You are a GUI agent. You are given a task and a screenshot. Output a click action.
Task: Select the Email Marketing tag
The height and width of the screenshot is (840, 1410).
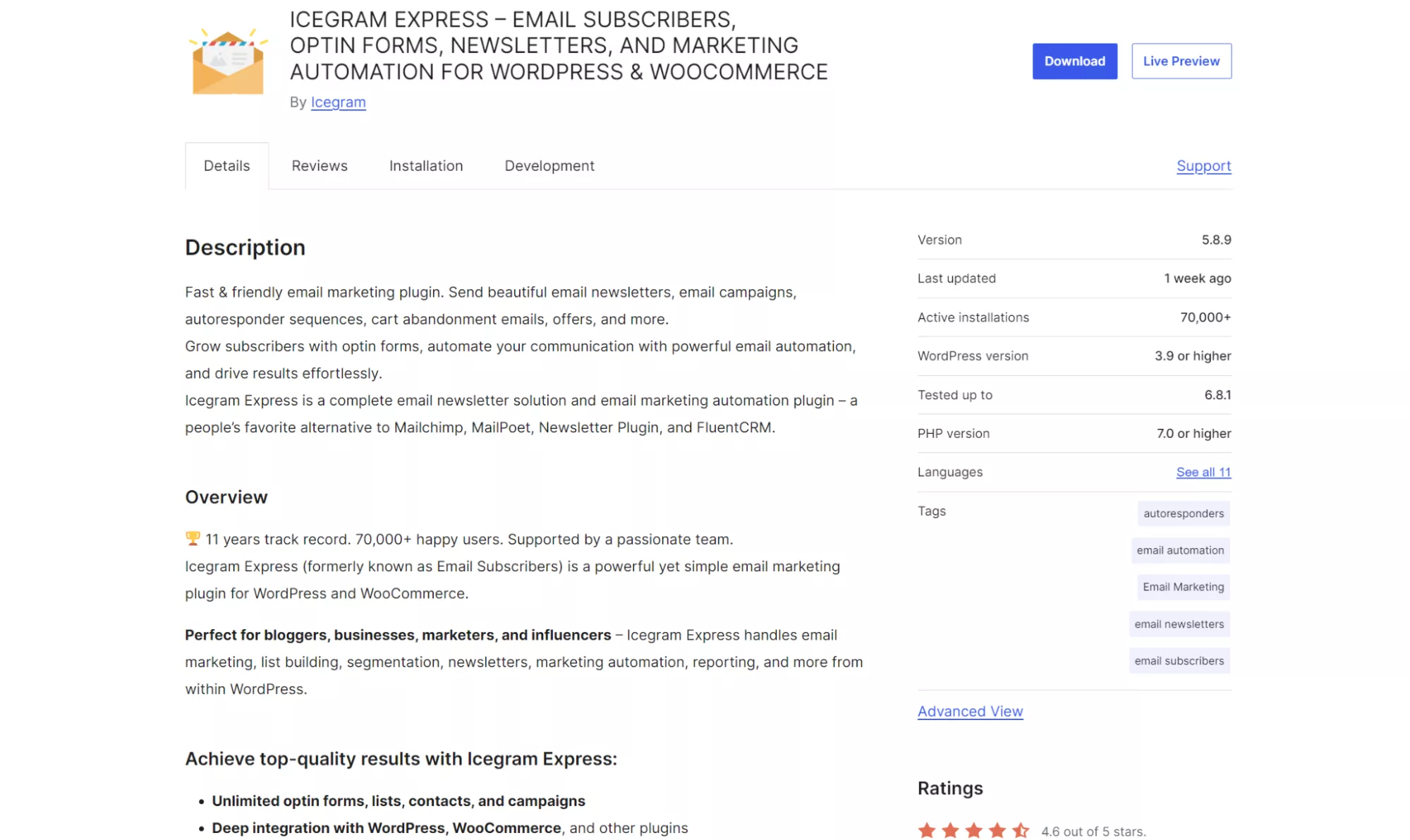tap(1183, 587)
